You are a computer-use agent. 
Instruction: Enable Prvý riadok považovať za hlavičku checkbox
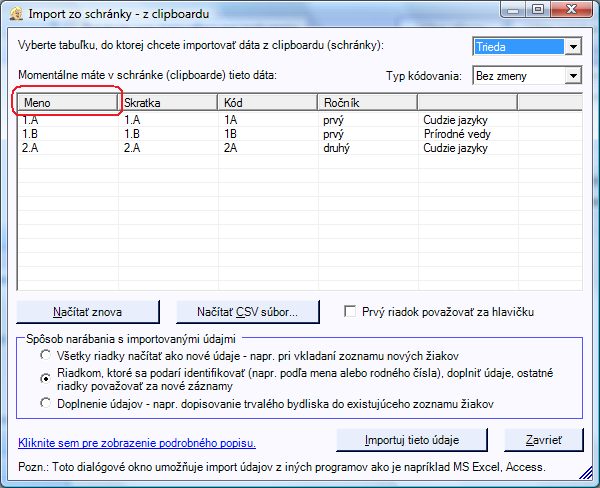coord(350,312)
